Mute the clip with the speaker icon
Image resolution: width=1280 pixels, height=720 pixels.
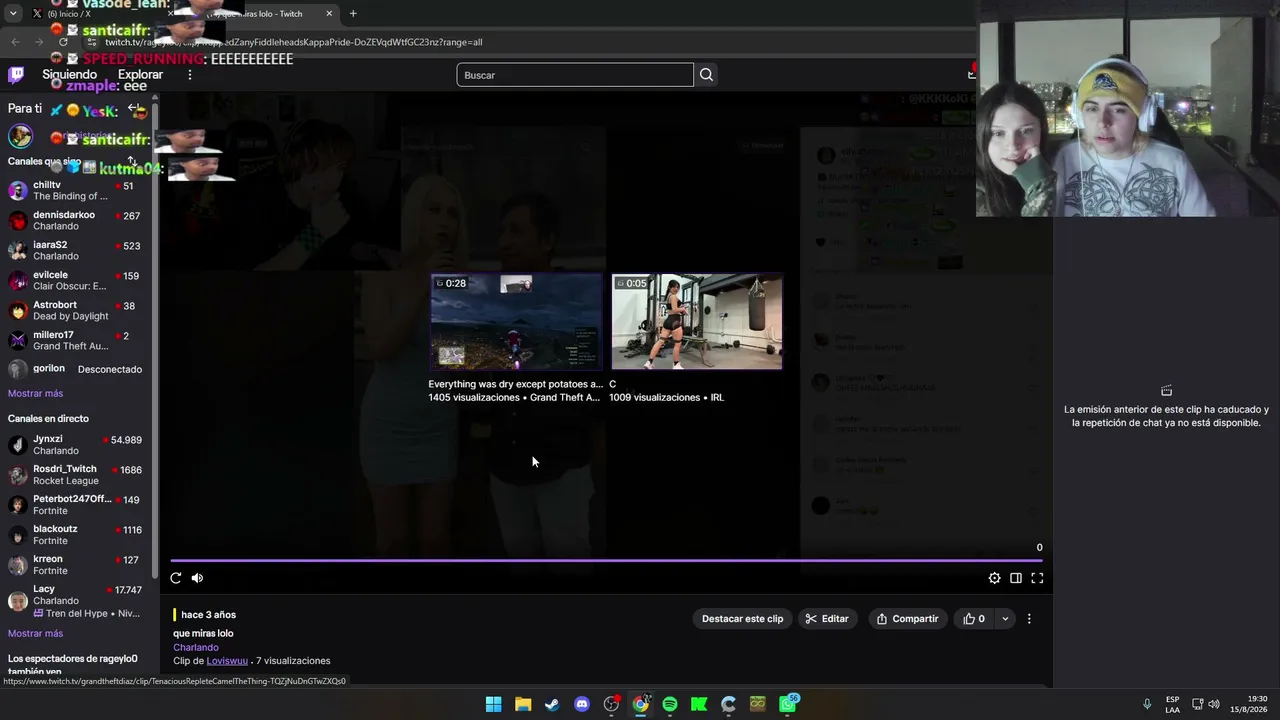point(197,578)
